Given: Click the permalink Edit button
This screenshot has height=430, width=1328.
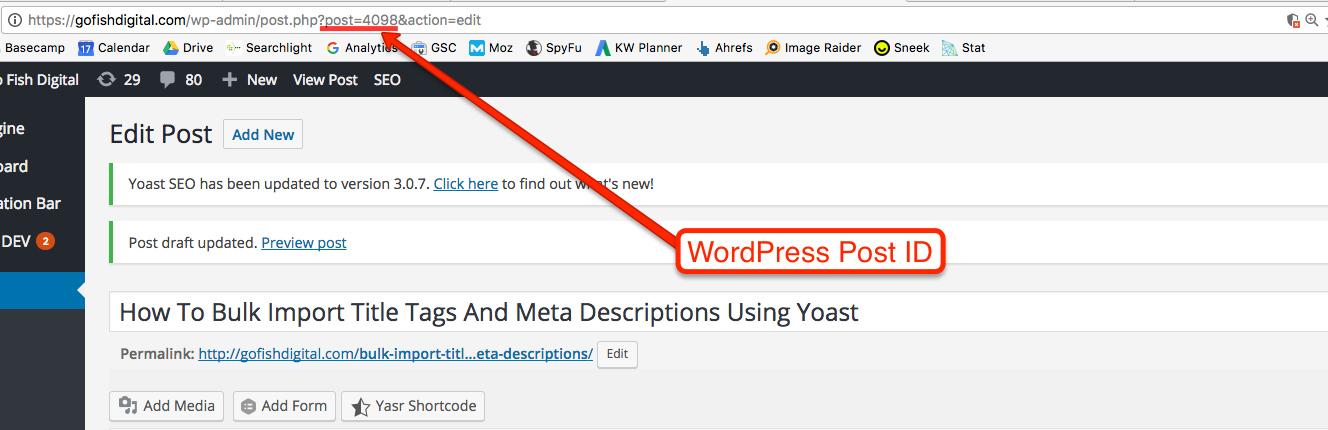Looking at the screenshot, I should (617, 354).
